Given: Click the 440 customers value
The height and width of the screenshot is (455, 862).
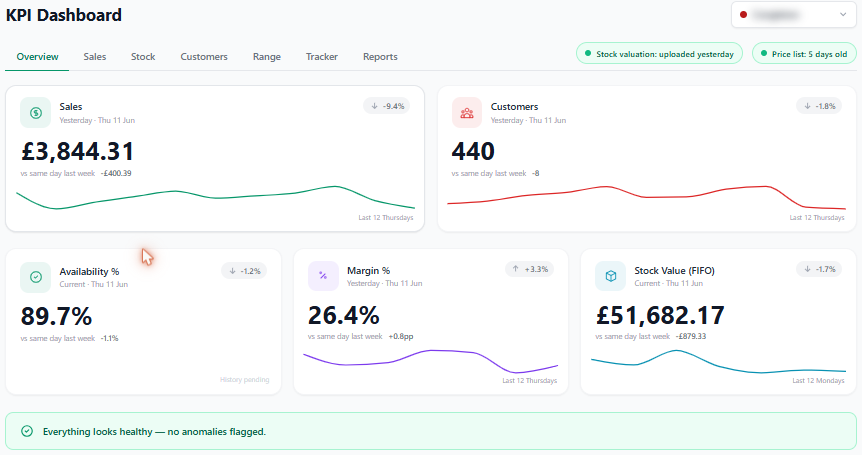Looking at the screenshot, I should [473, 151].
